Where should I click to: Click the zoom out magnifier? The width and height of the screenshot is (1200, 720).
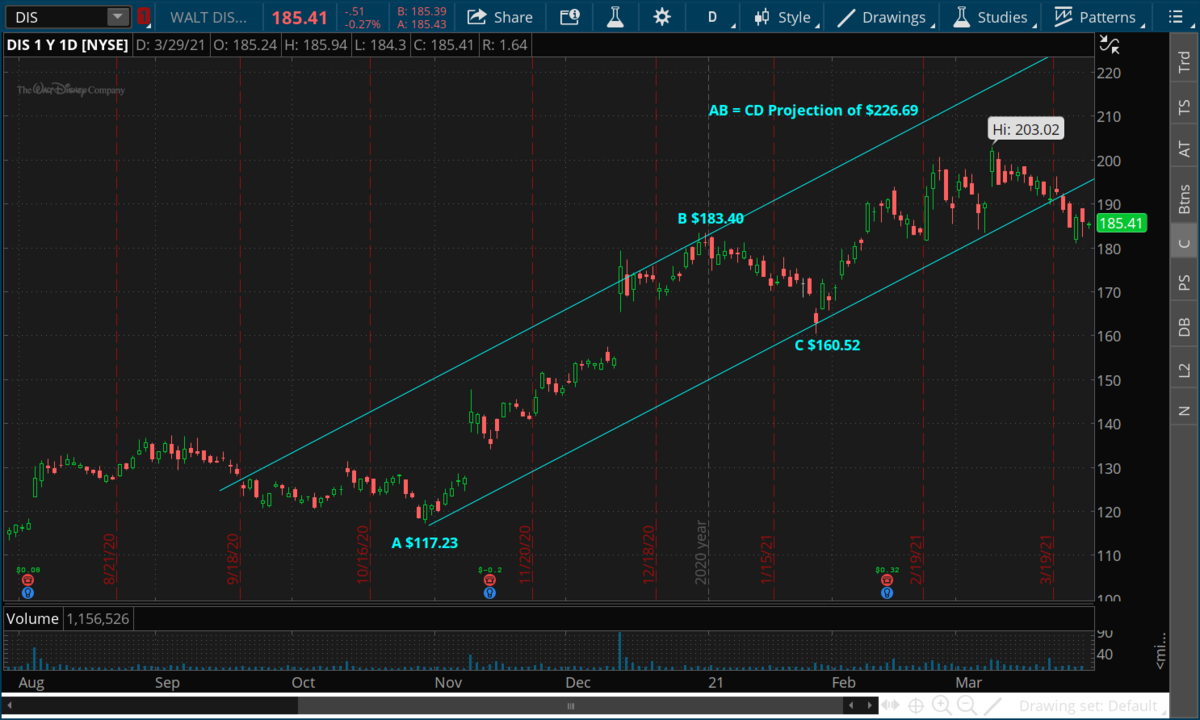[966, 705]
